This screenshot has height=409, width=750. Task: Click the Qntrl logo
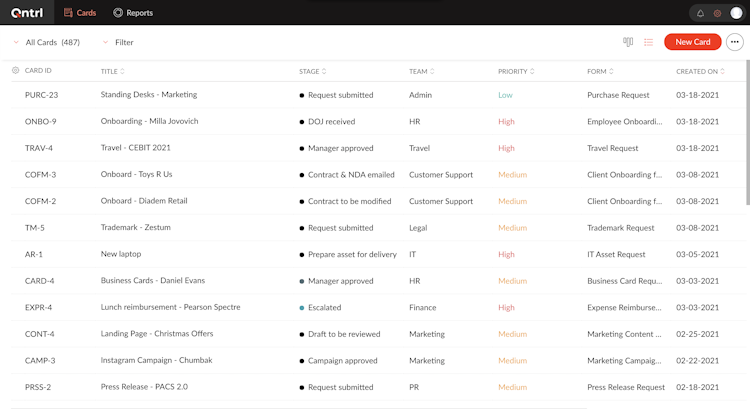point(26,13)
